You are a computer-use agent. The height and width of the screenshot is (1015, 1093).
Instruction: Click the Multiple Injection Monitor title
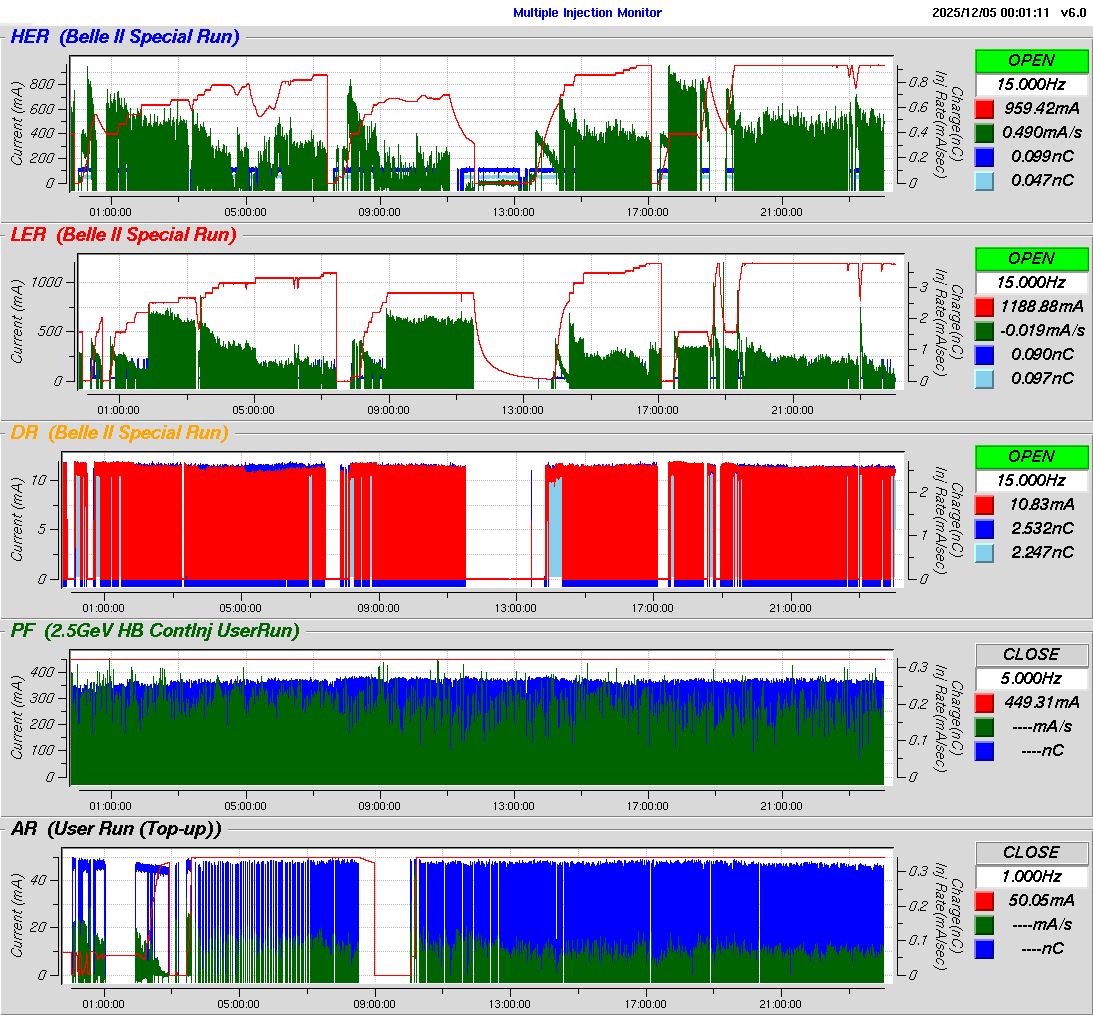tap(587, 13)
